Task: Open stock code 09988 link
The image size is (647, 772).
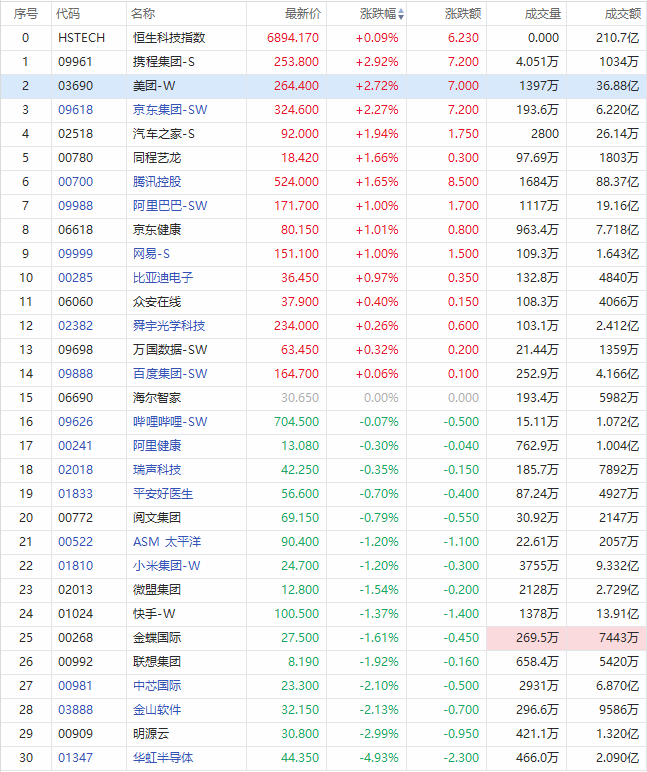Action: click(x=75, y=206)
